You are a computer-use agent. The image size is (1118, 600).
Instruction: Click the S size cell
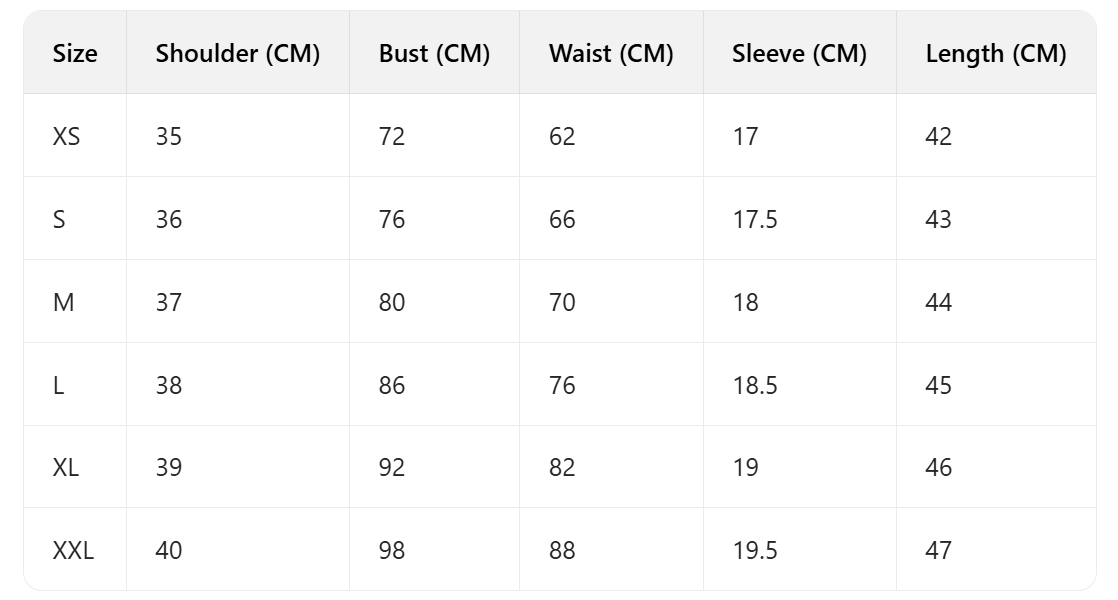tap(59, 219)
